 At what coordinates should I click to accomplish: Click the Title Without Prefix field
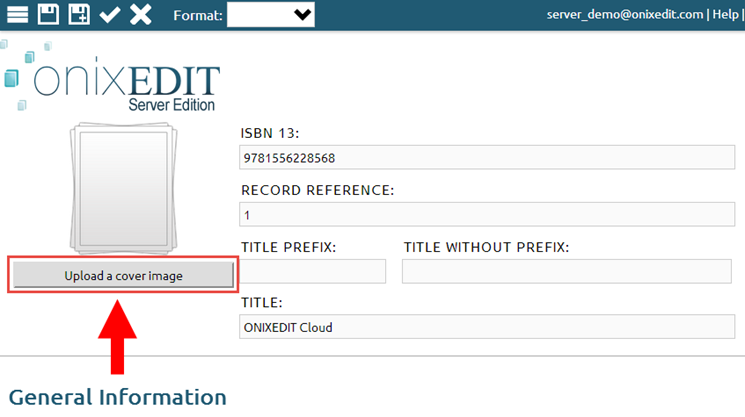point(567,271)
